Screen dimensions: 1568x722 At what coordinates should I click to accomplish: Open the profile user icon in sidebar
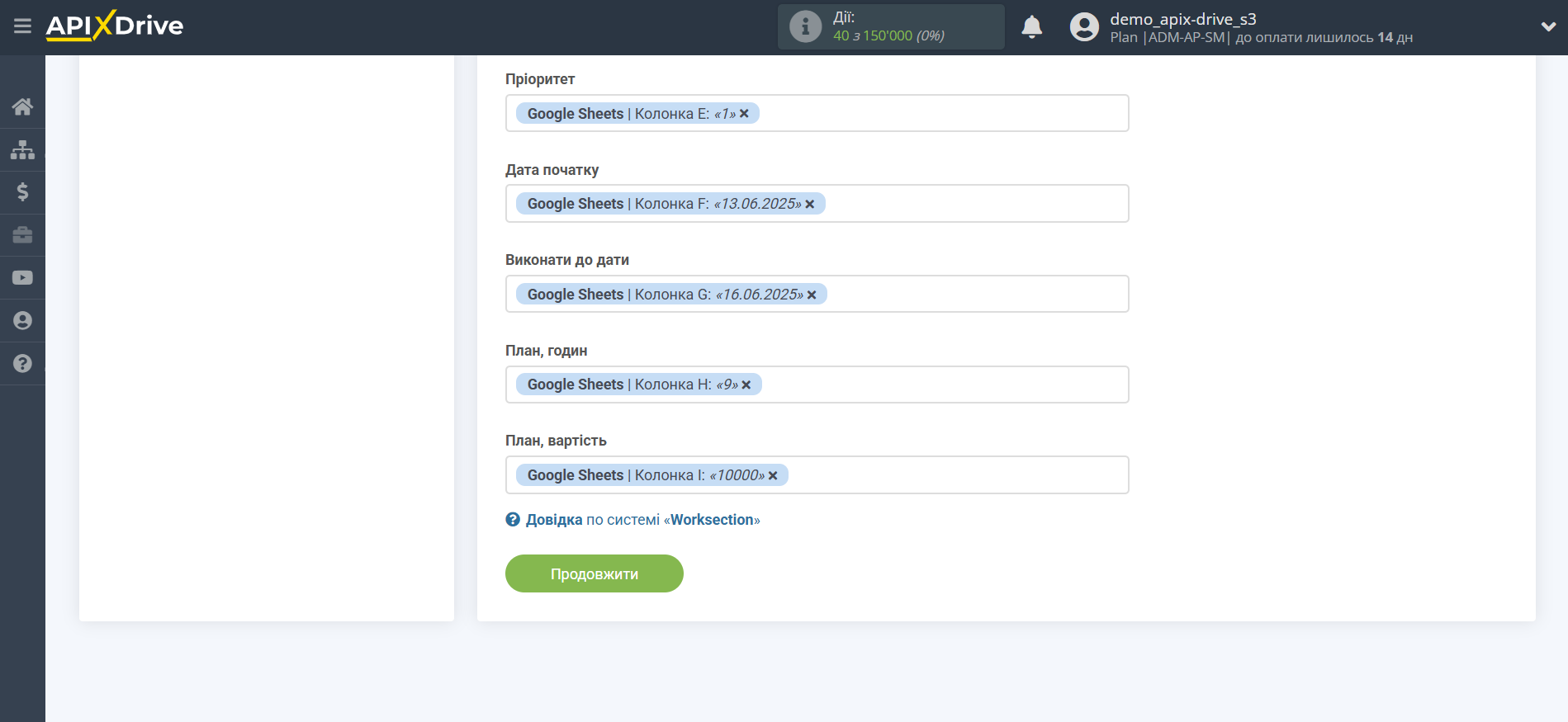pos(22,321)
